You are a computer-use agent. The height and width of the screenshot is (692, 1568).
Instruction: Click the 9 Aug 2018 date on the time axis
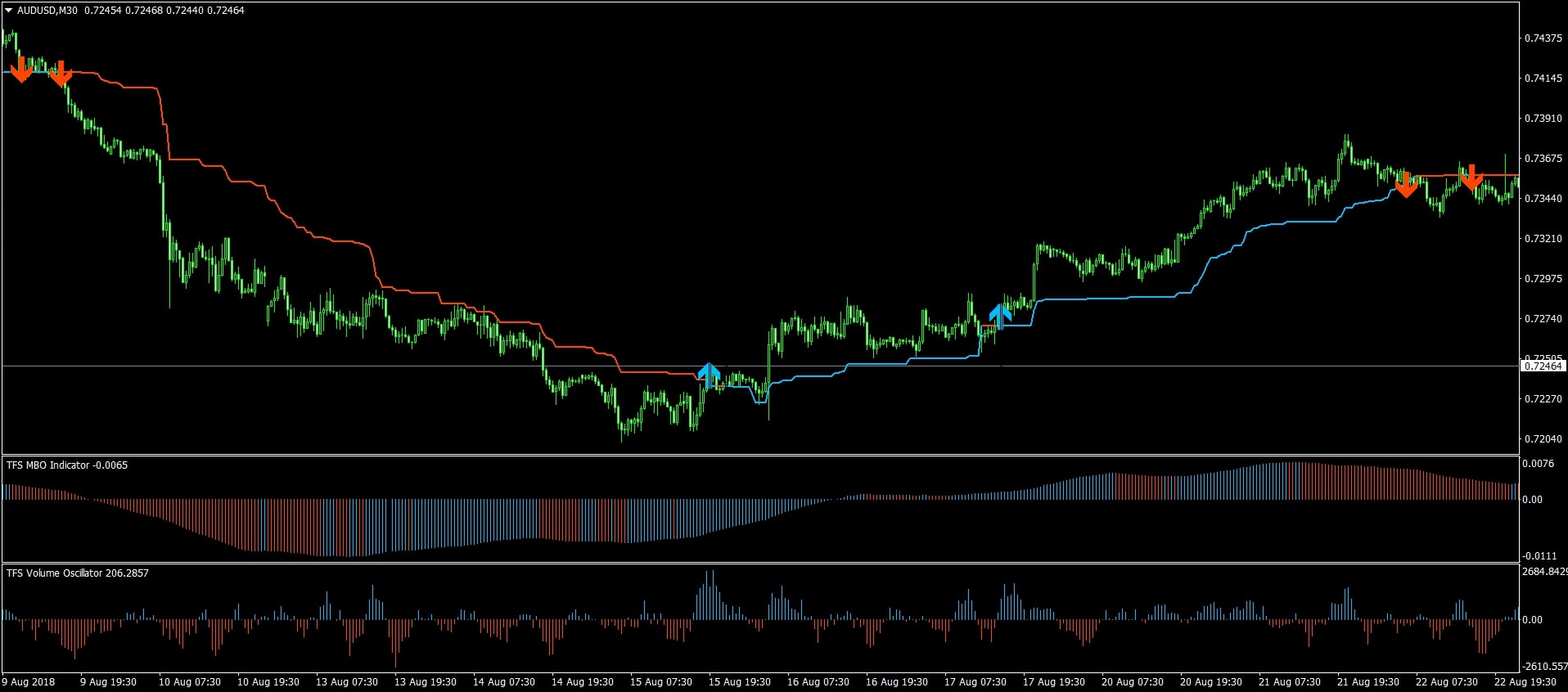tap(29, 682)
